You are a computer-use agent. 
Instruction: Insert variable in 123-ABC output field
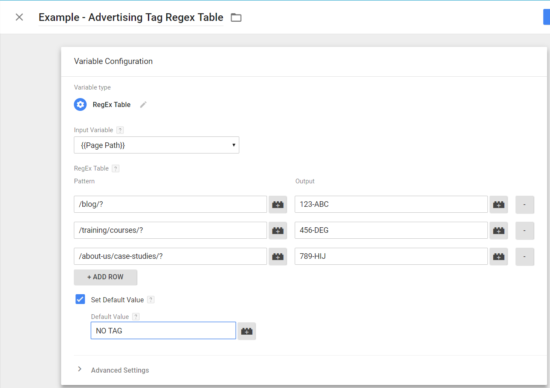[498, 205]
